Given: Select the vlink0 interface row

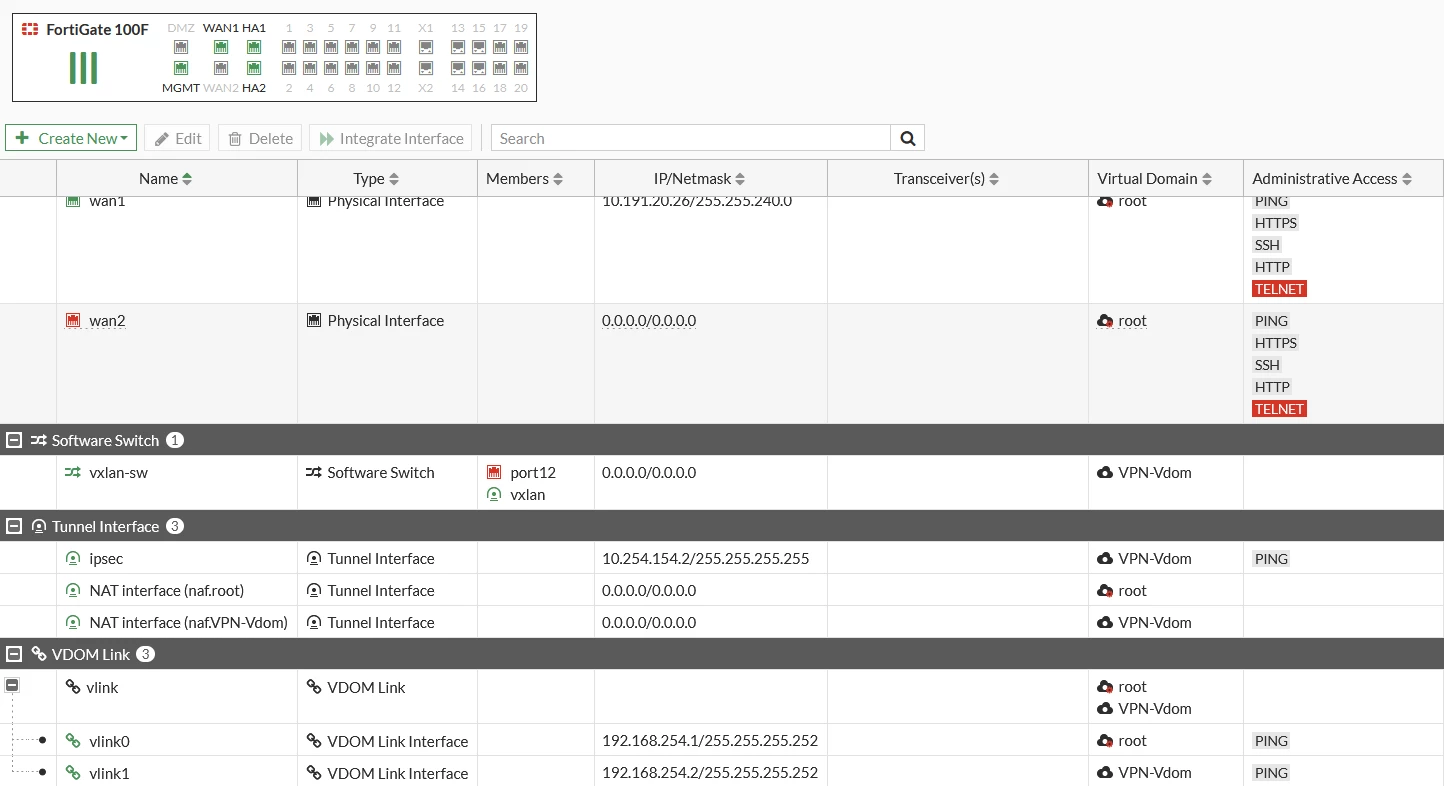Looking at the screenshot, I should (722, 741).
